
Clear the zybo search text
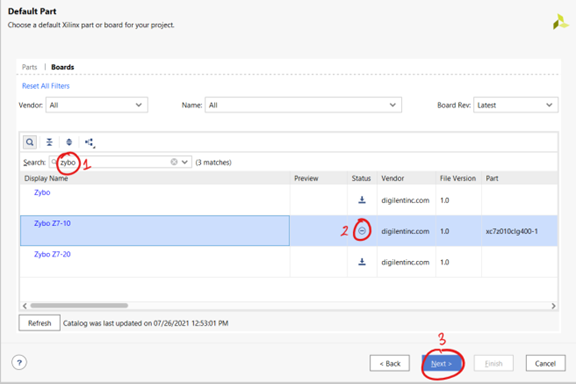(174, 162)
